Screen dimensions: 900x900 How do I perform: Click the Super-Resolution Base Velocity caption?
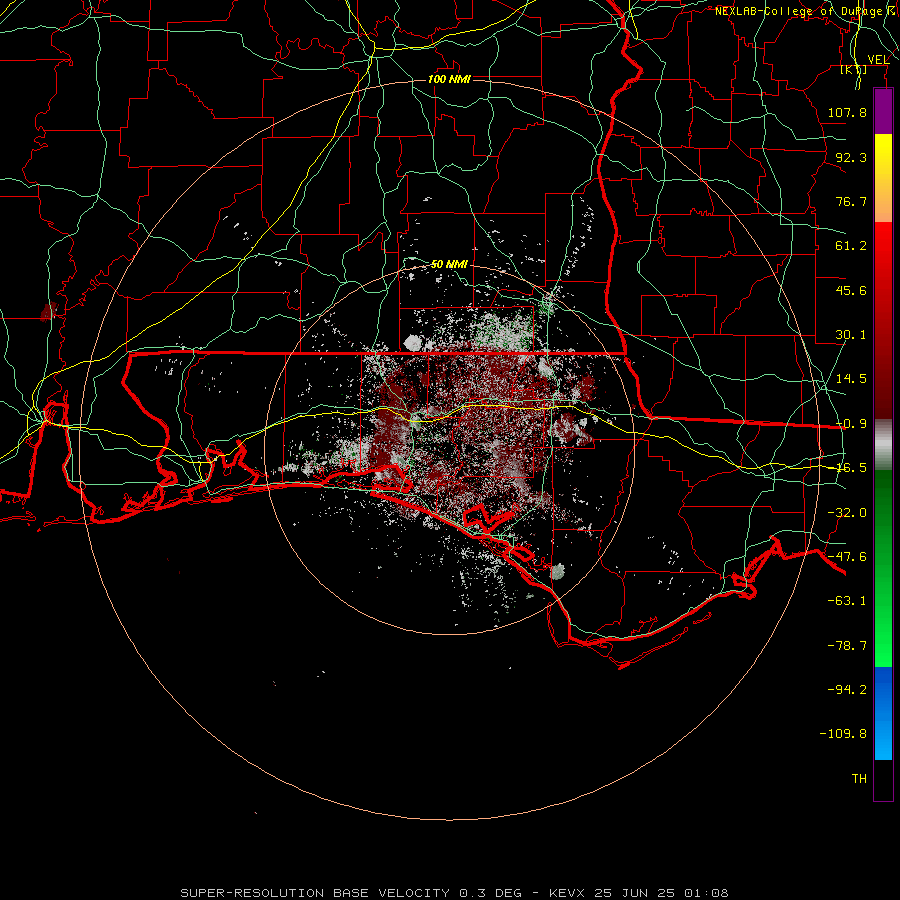[x=454, y=893]
